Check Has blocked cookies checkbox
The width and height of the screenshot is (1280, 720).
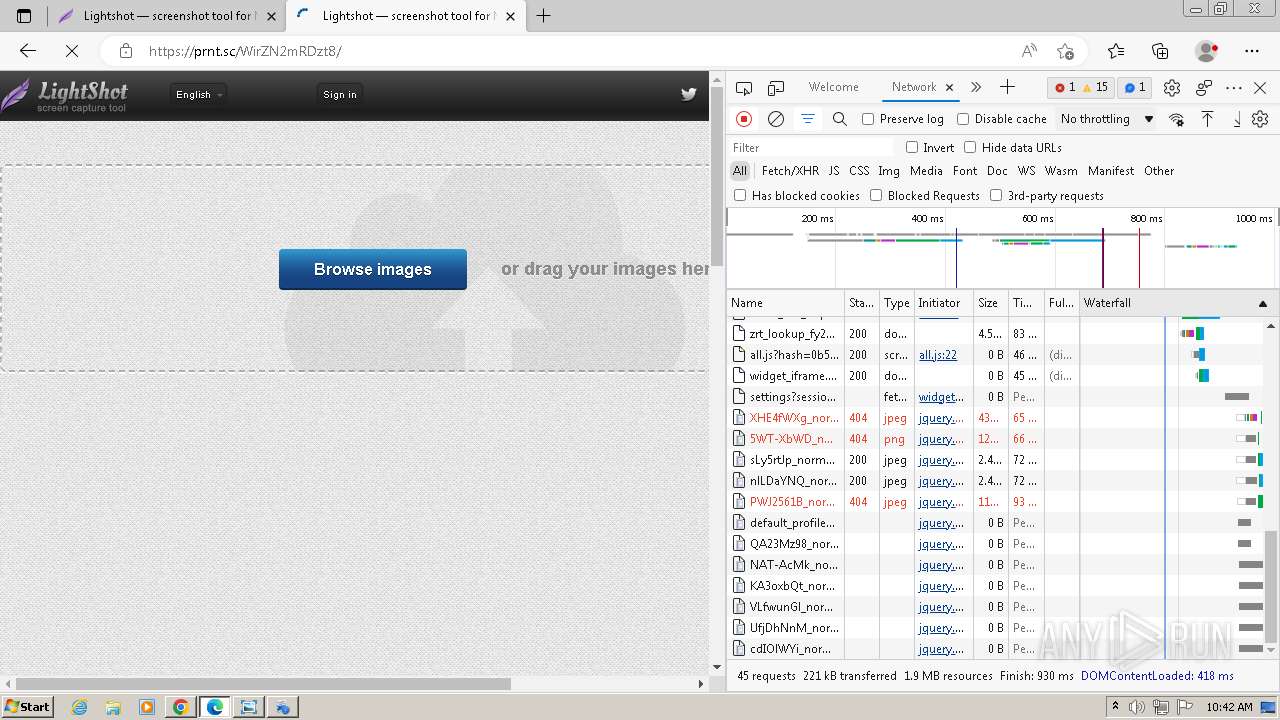(x=740, y=195)
